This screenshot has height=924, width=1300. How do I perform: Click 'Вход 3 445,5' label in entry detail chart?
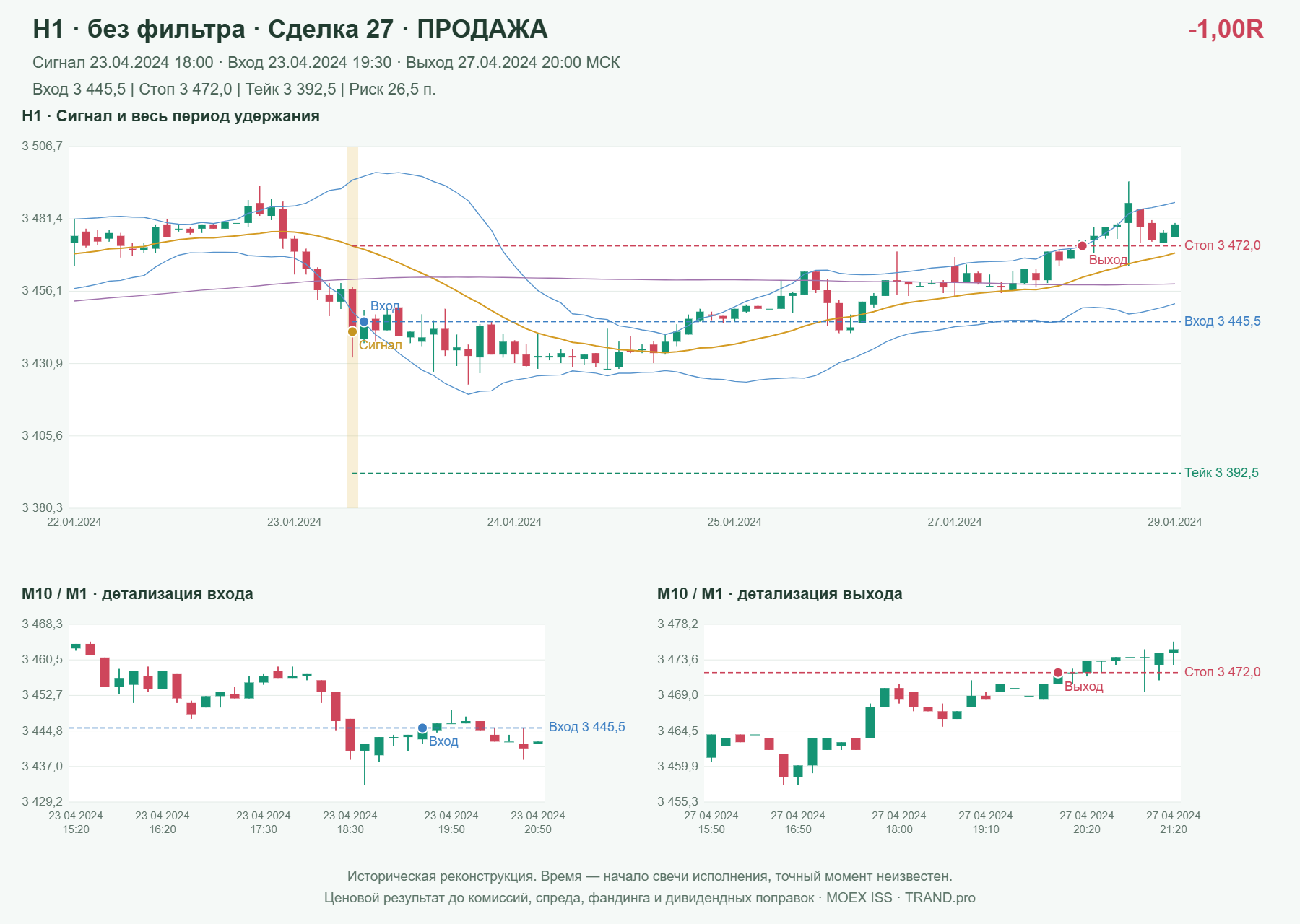(x=587, y=727)
